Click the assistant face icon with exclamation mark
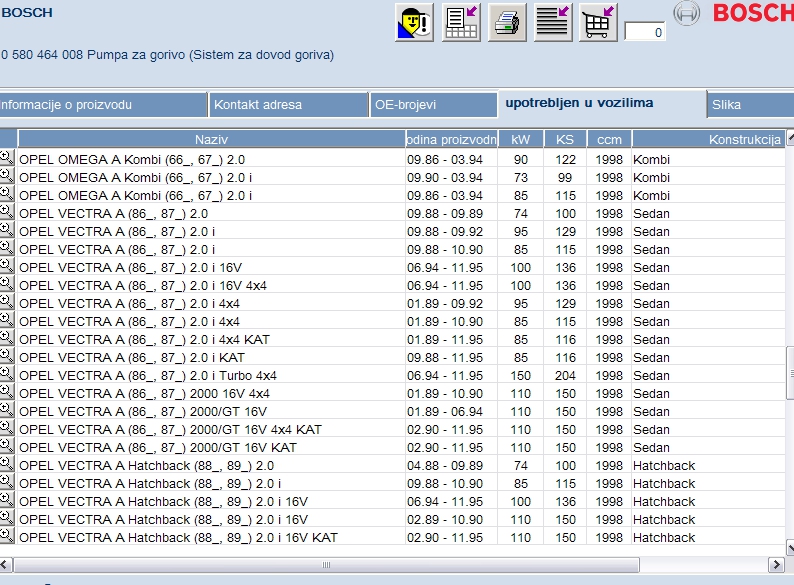 [414, 23]
